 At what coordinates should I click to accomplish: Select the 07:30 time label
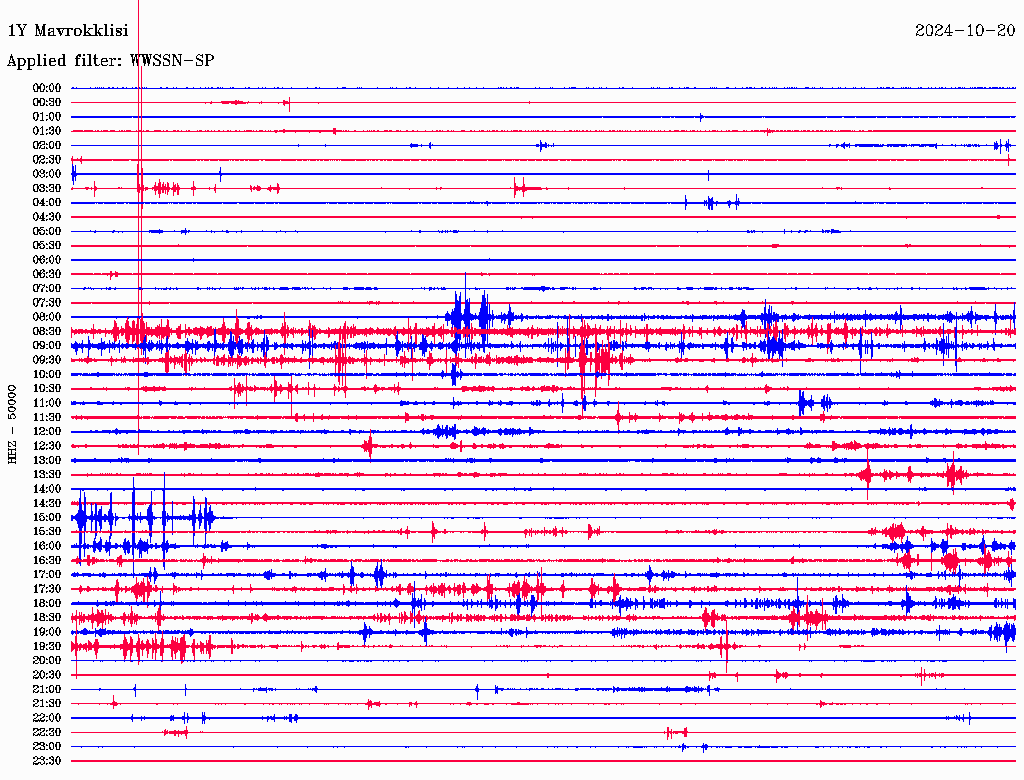pos(47,303)
